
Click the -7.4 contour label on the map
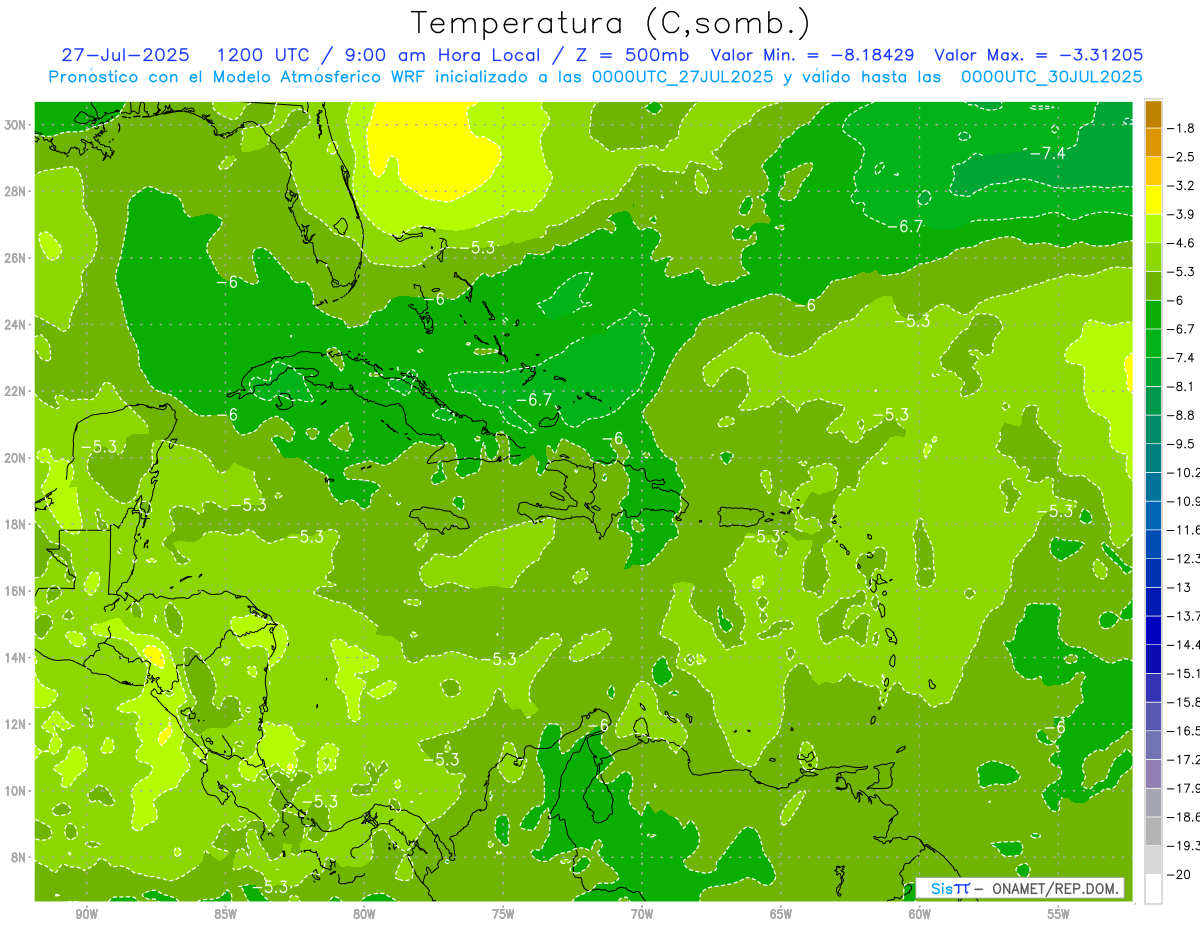click(x=1048, y=153)
